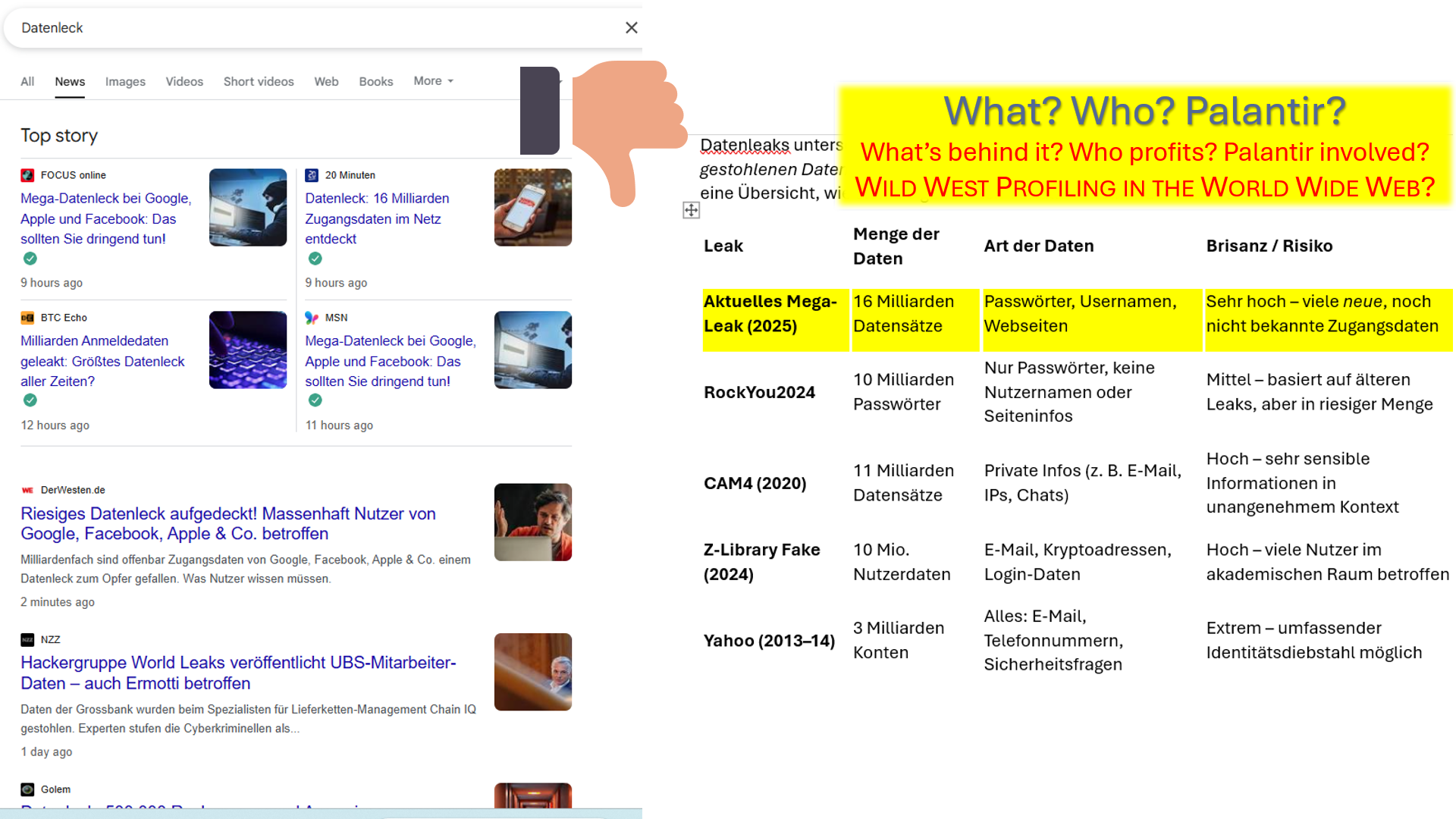The height and width of the screenshot is (819, 1456).
Task: Open the Images tab
Action: point(125,81)
